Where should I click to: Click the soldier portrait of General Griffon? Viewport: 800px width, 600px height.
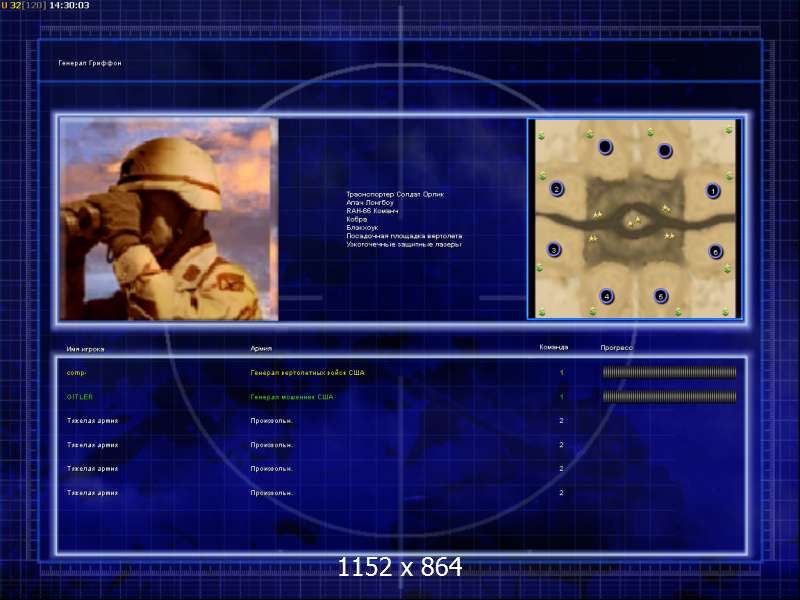(x=169, y=219)
